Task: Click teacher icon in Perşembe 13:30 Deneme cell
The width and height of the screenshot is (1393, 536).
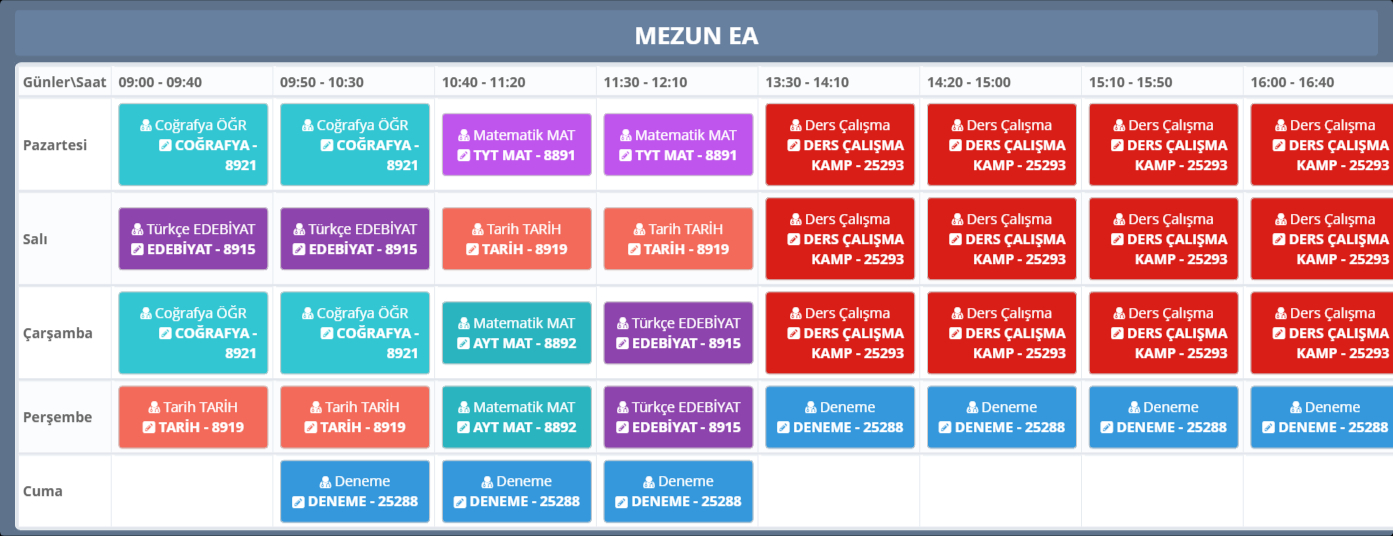Action: 811,407
